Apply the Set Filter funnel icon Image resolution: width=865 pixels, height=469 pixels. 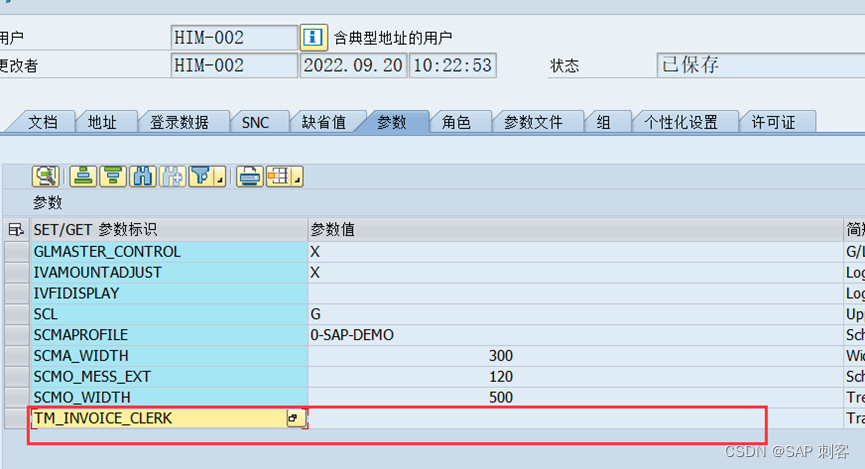201,177
